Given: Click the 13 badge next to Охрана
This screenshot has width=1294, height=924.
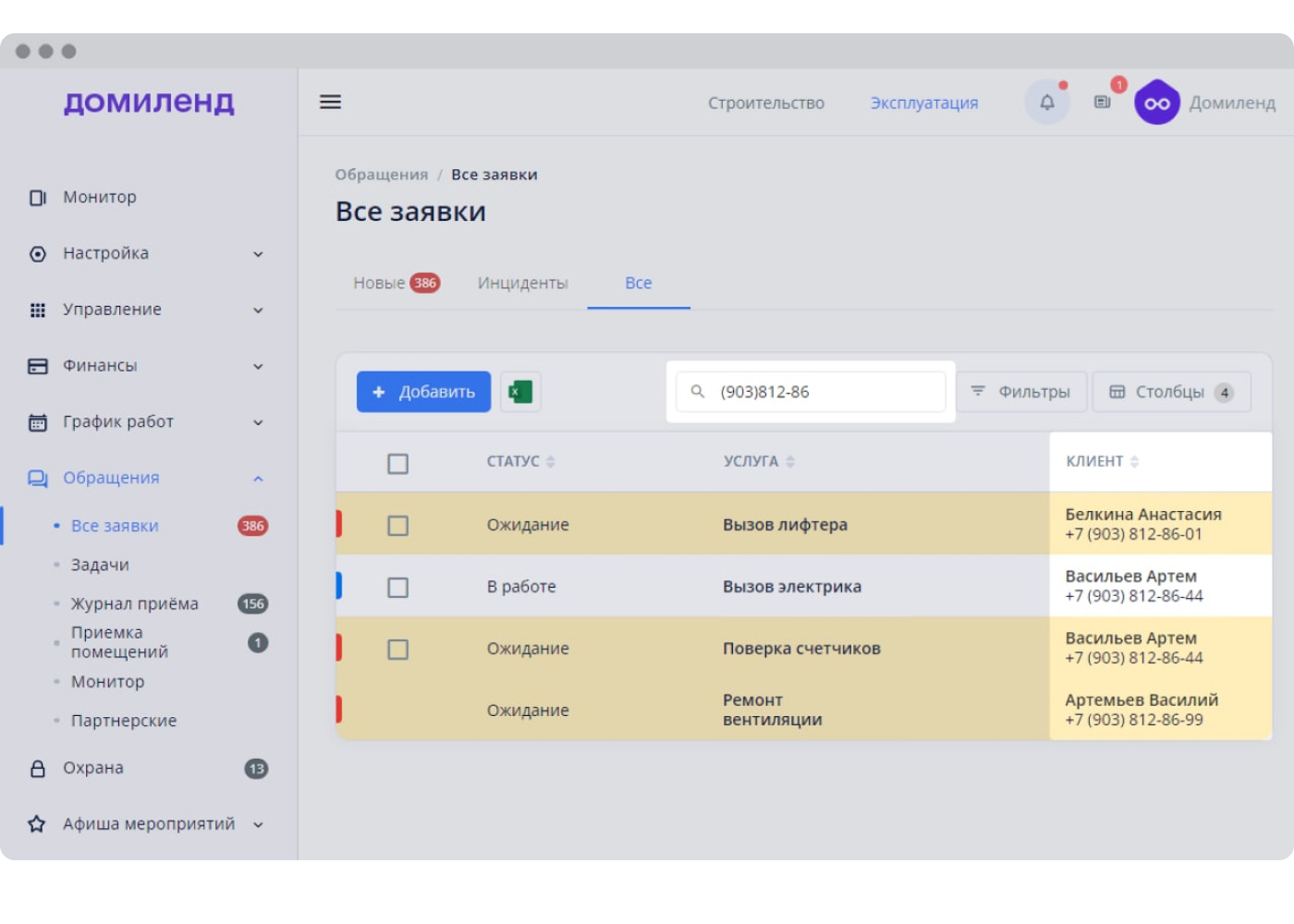Looking at the screenshot, I should [256, 769].
